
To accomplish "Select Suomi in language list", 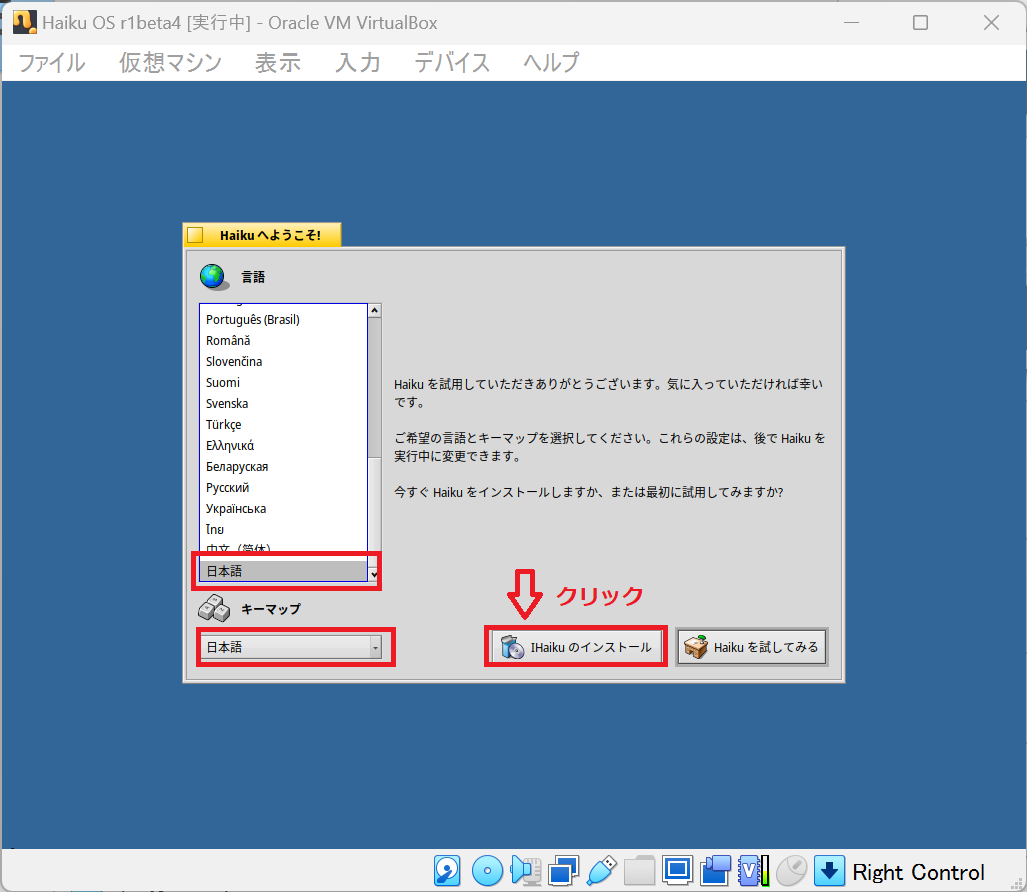I will (x=283, y=382).
